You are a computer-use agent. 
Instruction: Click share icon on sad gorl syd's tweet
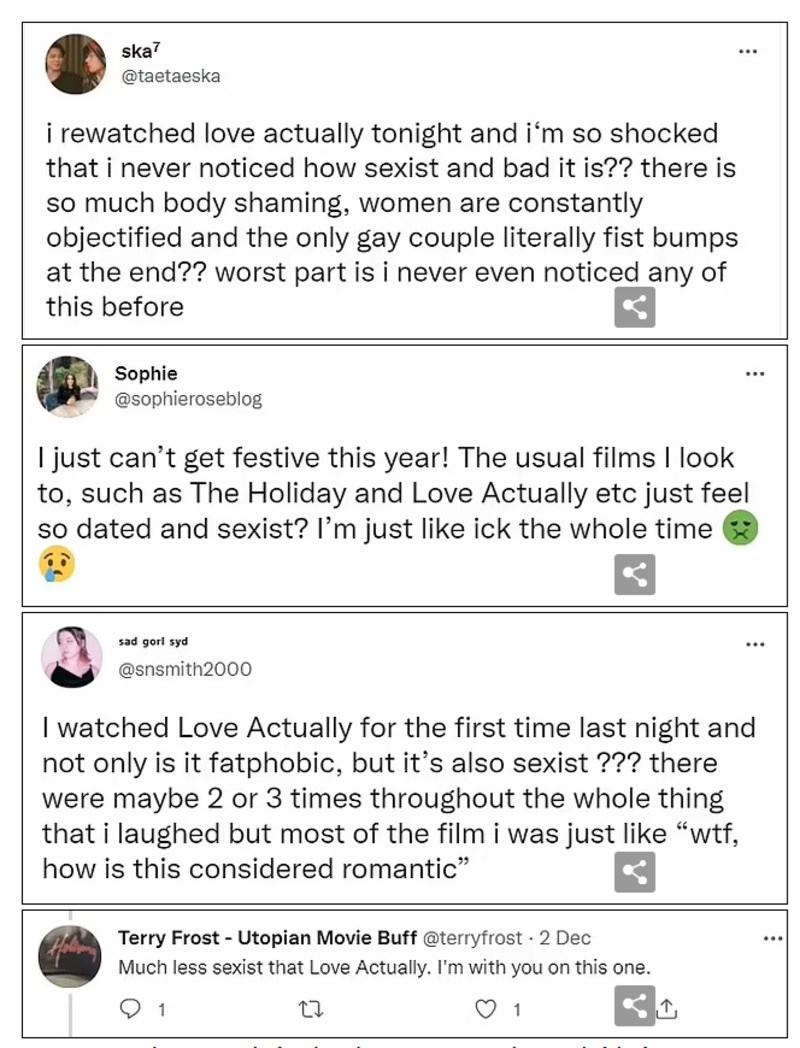(x=634, y=871)
